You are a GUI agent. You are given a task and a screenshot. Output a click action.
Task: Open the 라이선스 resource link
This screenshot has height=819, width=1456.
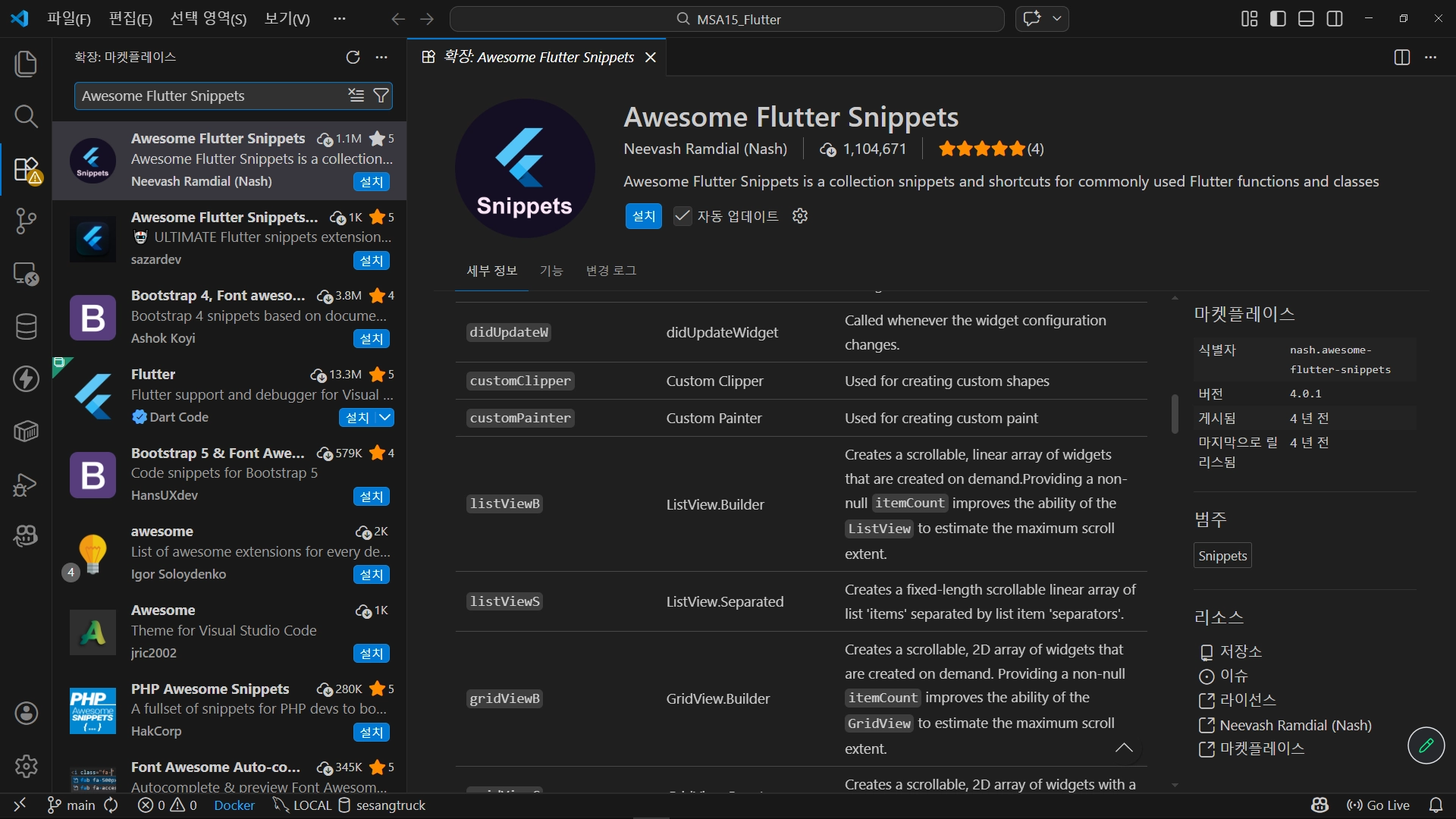[1247, 700]
